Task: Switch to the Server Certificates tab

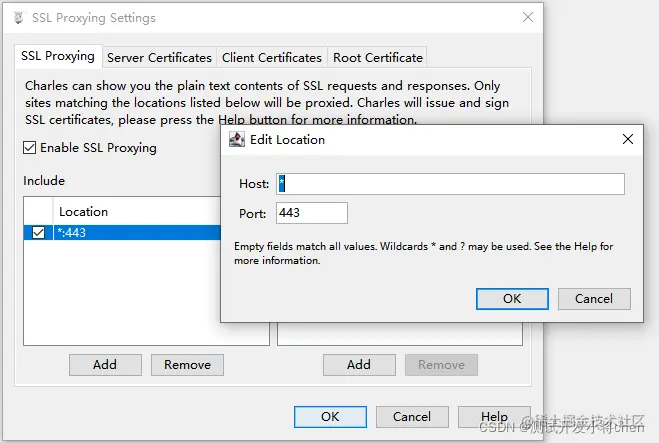Action: 159,58
